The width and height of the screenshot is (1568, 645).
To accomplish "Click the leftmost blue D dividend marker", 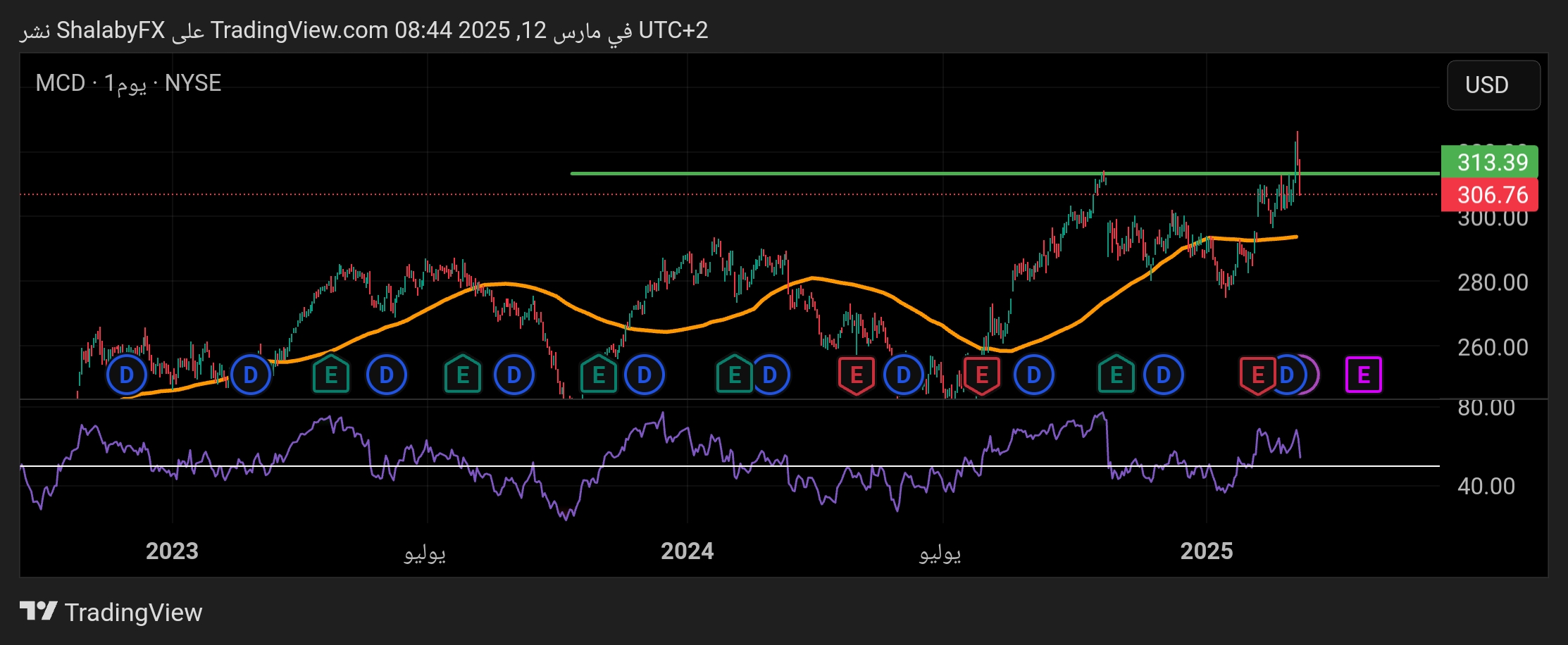I will (x=126, y=375).
